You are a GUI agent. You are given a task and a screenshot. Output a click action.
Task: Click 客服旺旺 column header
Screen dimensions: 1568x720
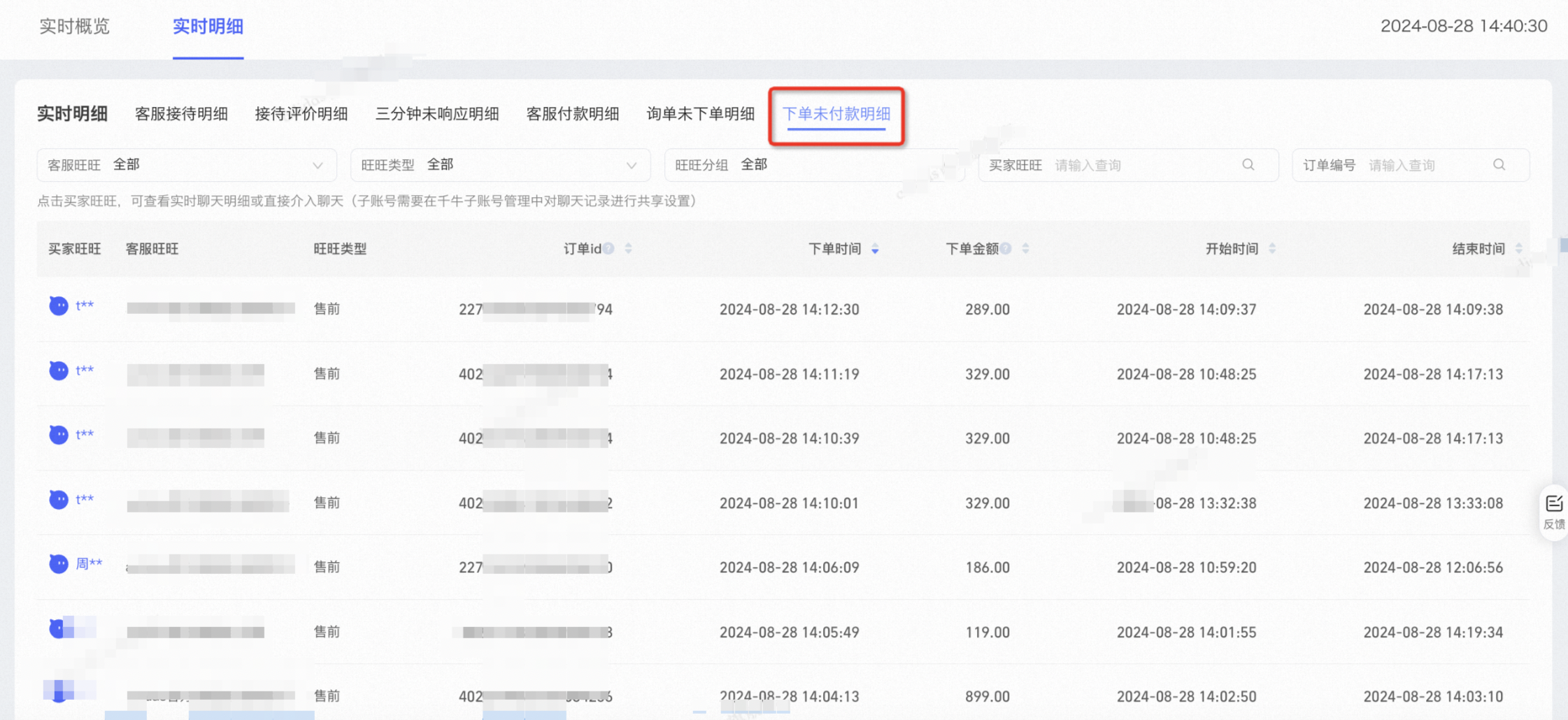point(152,249)
